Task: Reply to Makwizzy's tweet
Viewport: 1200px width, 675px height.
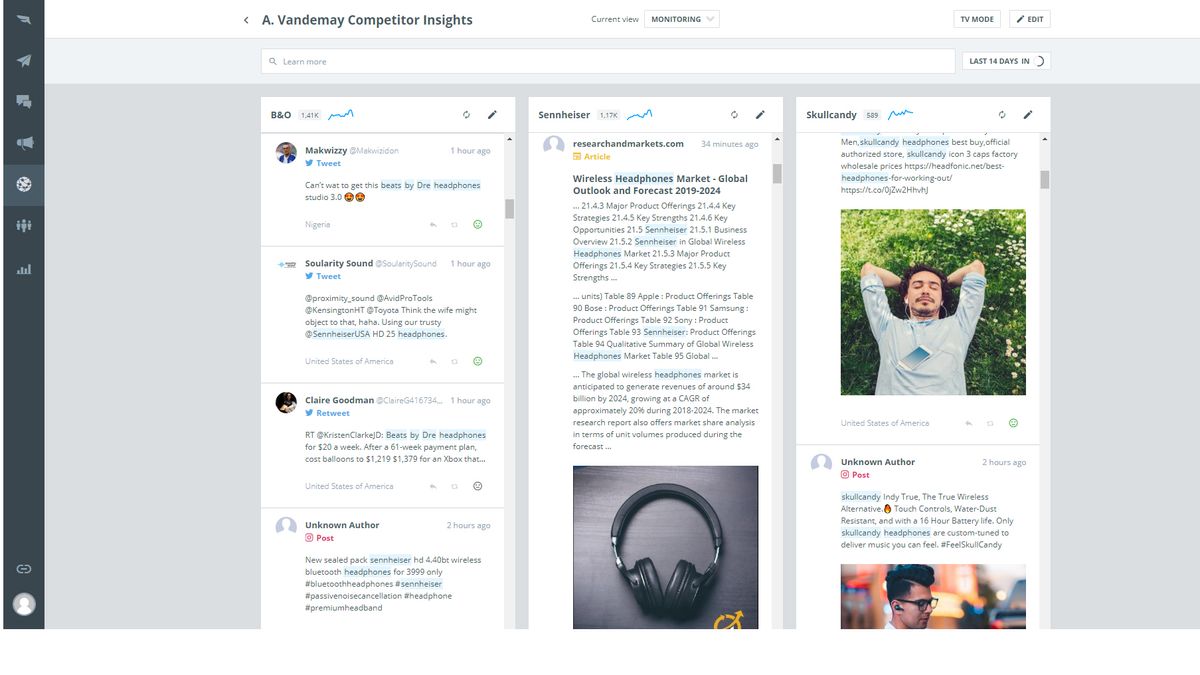Action: click(x=433, y=225)
